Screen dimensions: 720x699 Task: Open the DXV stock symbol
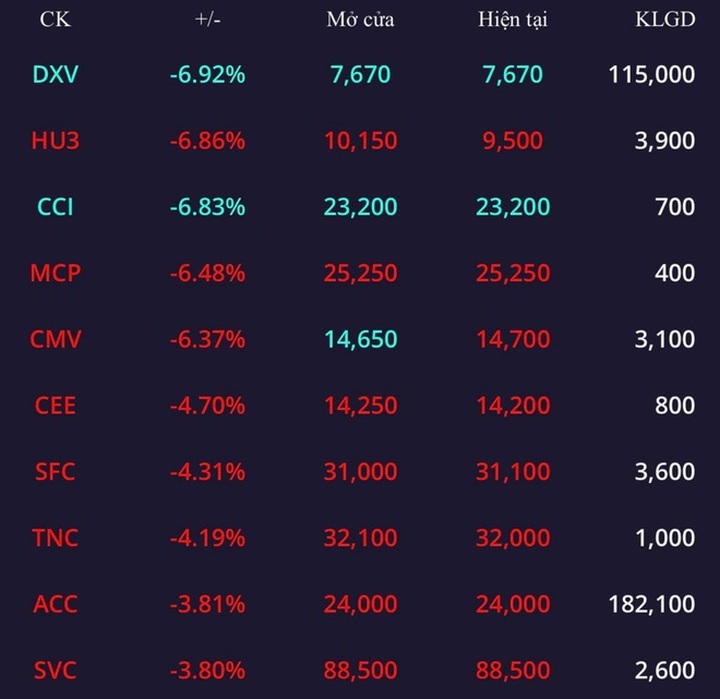[x=55, y=75]
